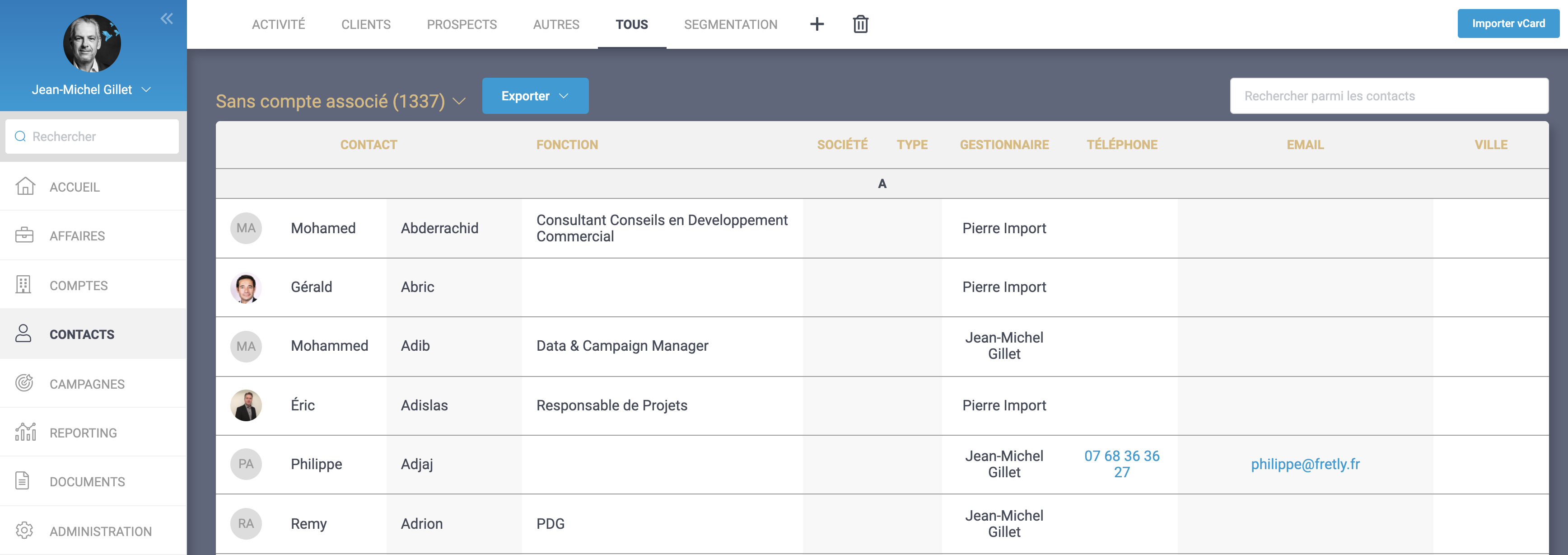Screen dimensions: 1568x555
Task: Open Campagnes via the target icon
Action: [24, 383]
